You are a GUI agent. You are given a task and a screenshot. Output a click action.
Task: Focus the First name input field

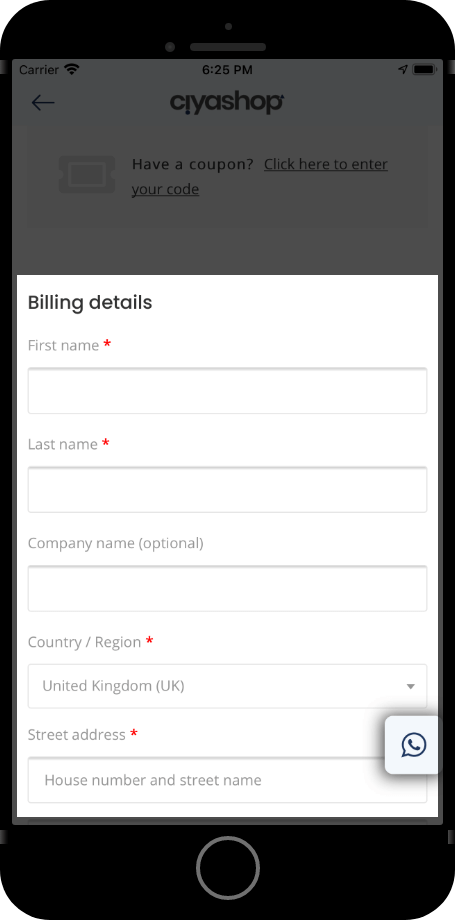tap(227, 391)
